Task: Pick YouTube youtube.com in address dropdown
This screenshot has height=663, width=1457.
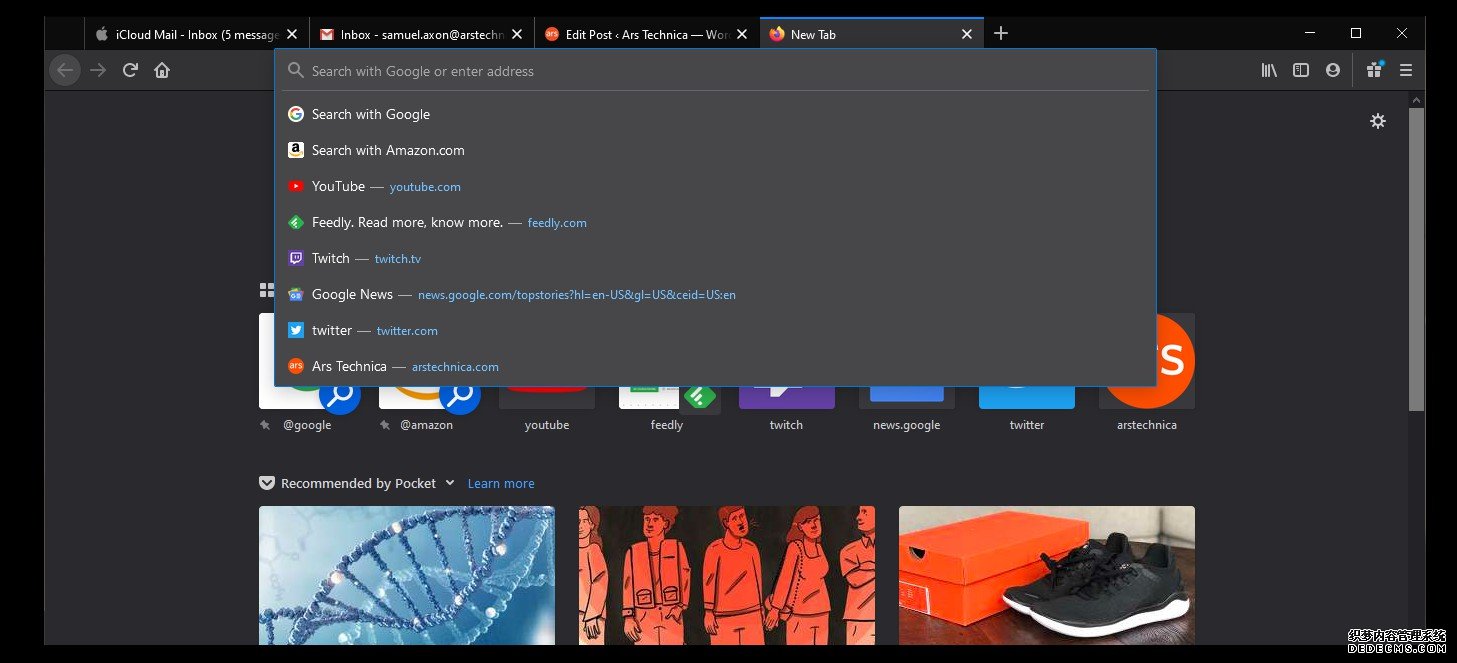Action: [x=715, y=186]
